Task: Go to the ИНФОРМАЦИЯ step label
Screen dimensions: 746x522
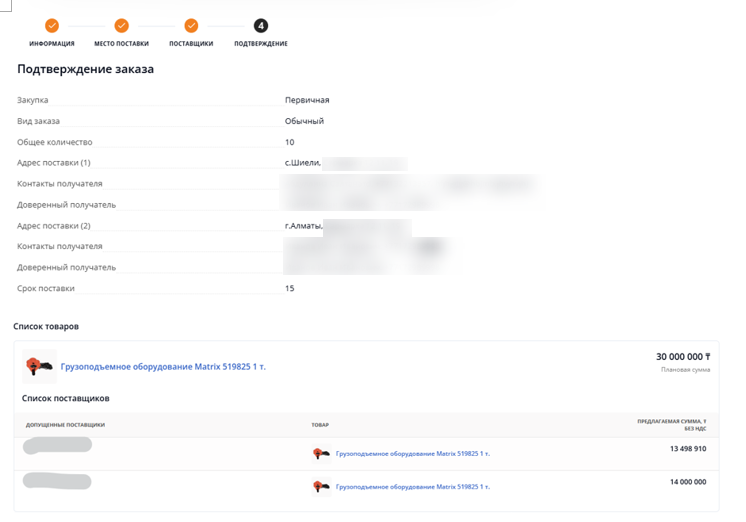Action: pyautogui.click(x=52, y=44)
